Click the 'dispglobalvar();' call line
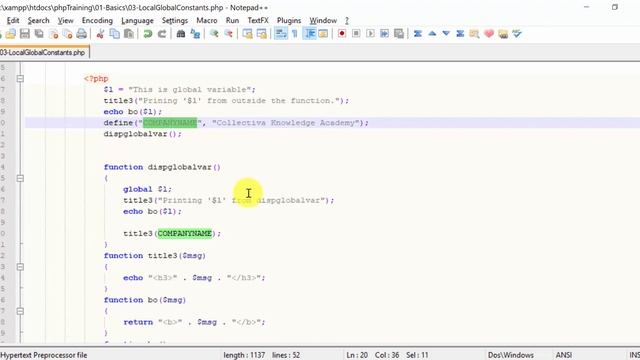This screenshot has width=640, height=360. point(142,134)
